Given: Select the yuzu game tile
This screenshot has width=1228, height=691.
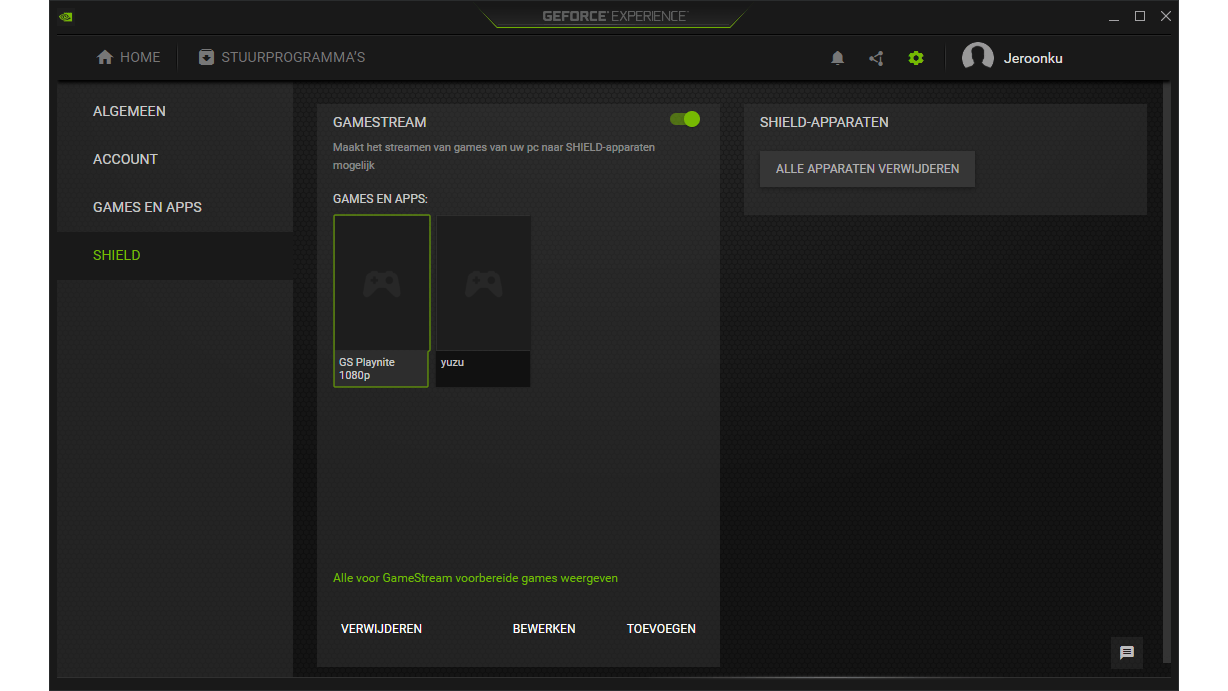Looking at the screenshot, I should [x=484, y=301].
